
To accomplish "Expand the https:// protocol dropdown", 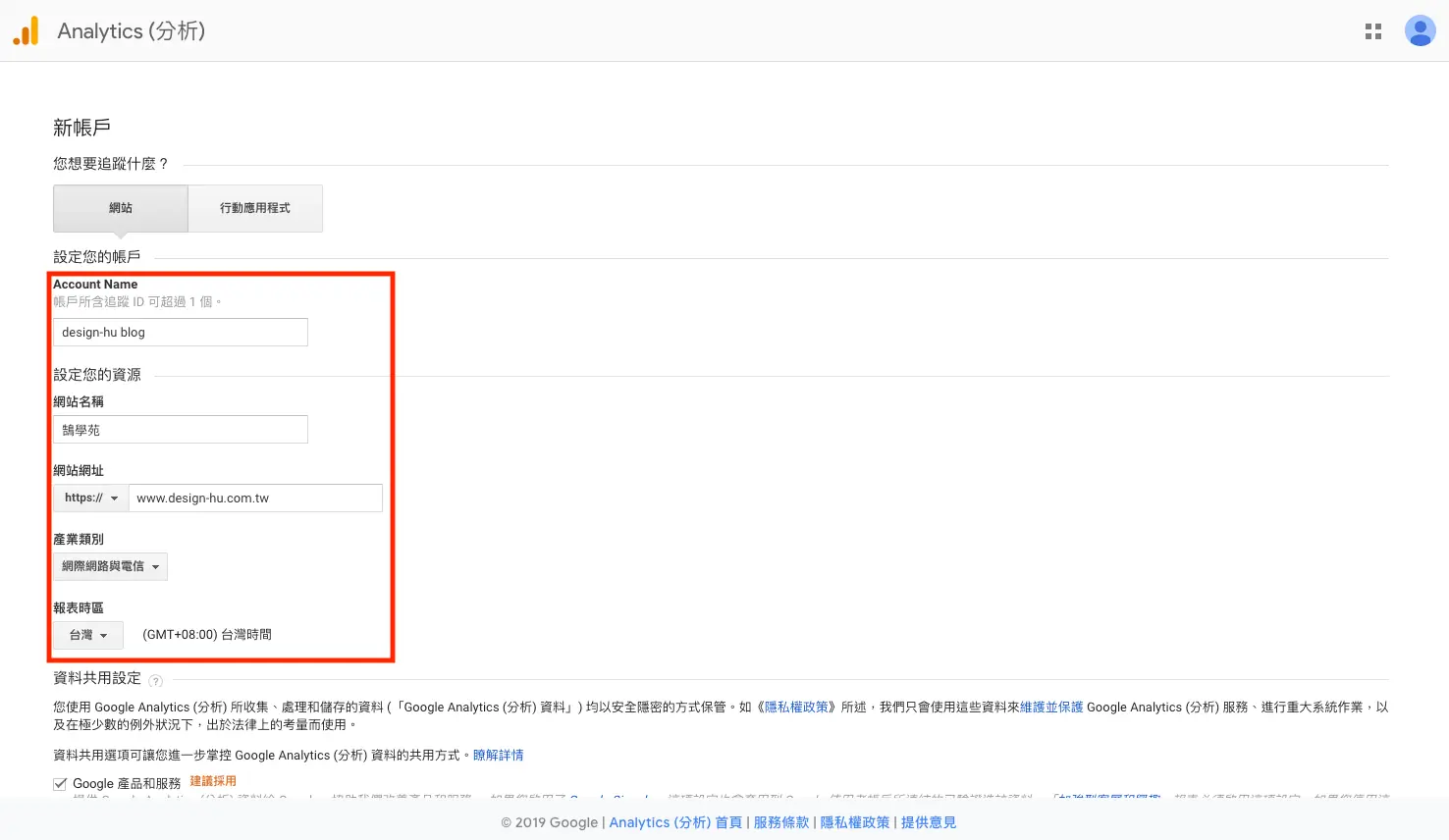I will [90, 498].
